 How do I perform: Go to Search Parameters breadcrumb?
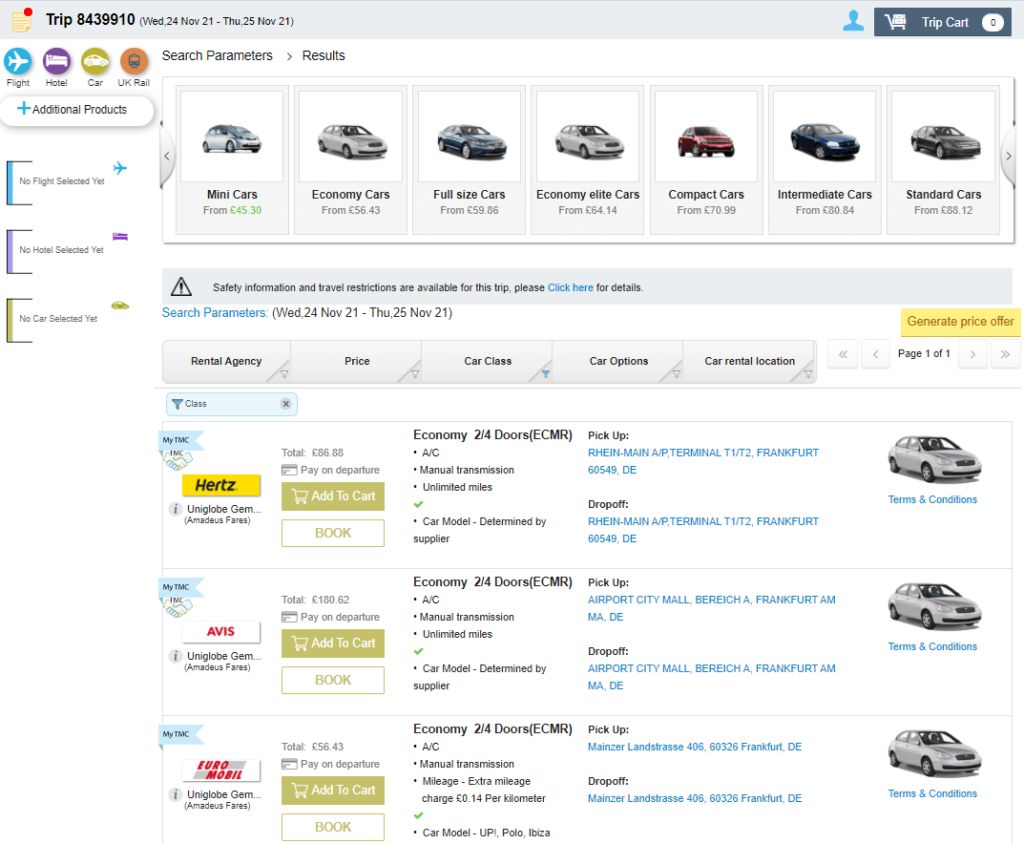coord(217,56)
